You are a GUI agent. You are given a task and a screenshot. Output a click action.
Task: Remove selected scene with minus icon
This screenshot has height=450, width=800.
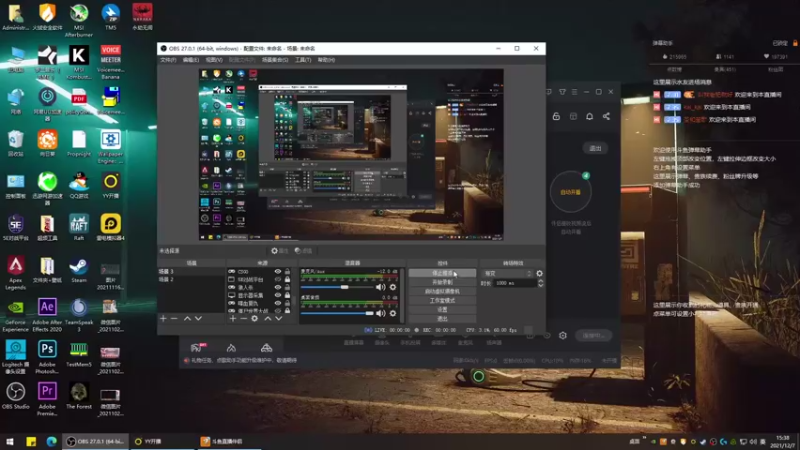pos(174,318)
